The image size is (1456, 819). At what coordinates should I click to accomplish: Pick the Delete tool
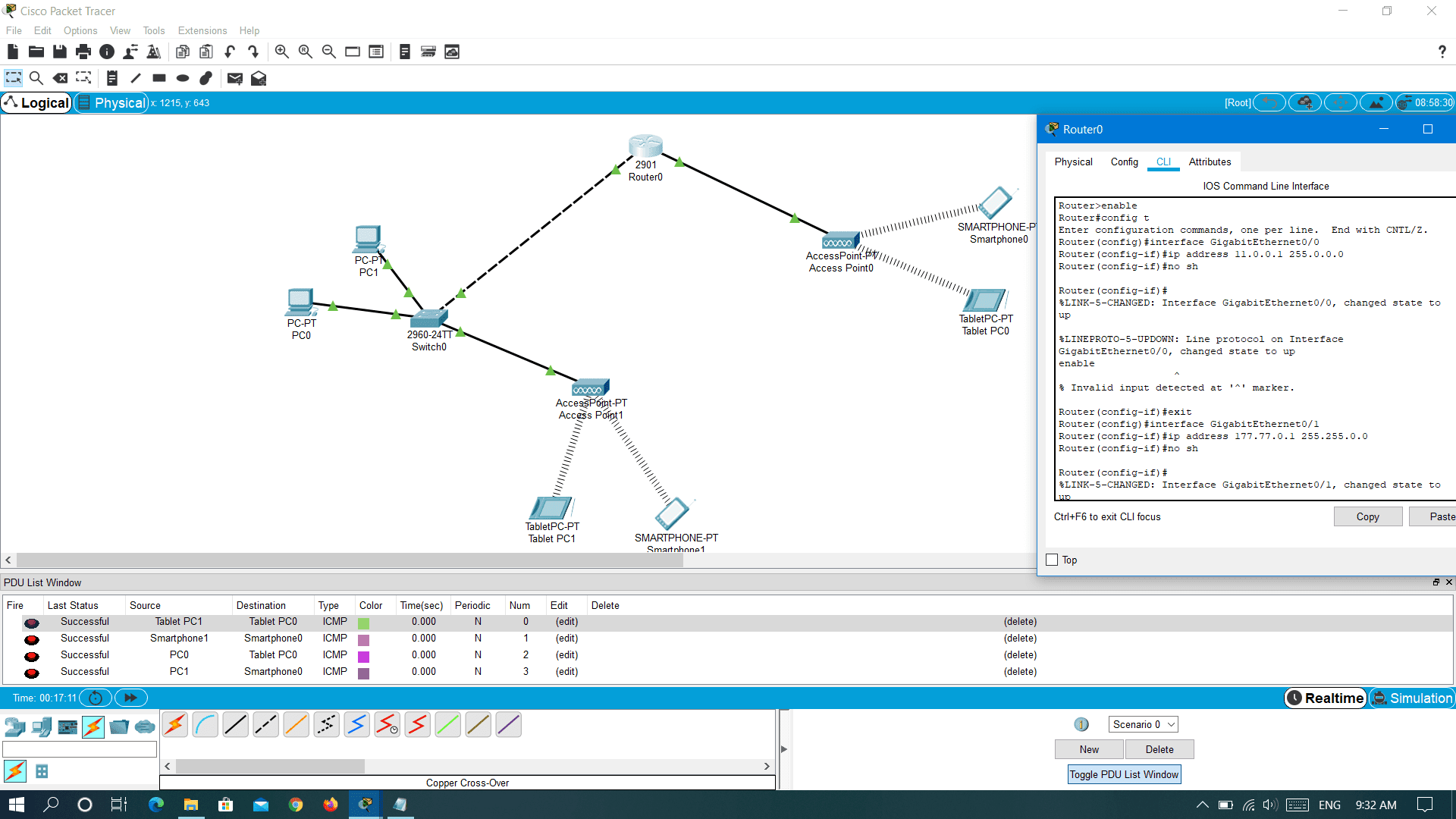click(x=60, y=78)
